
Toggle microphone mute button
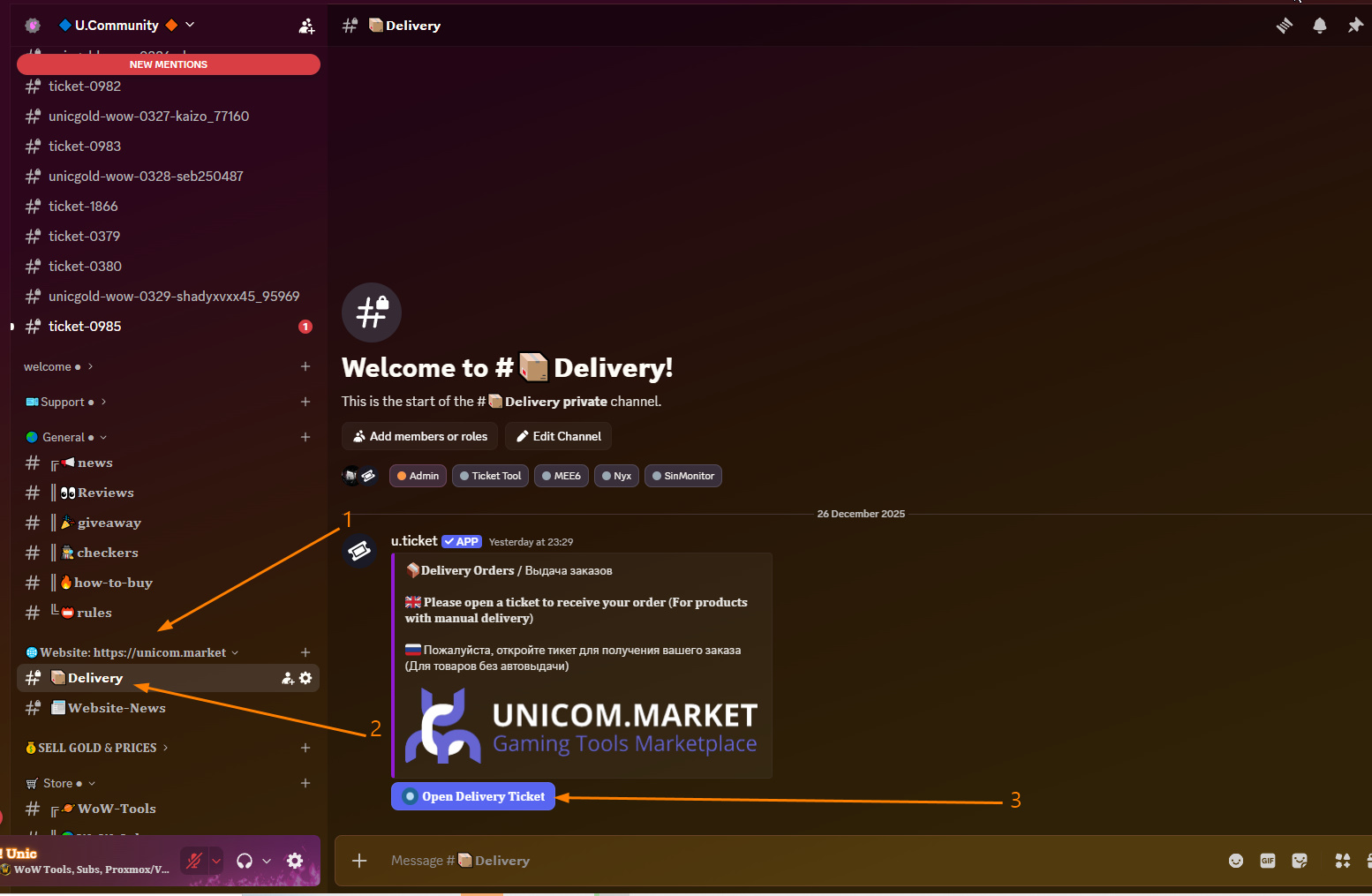[x=194, y=861]
